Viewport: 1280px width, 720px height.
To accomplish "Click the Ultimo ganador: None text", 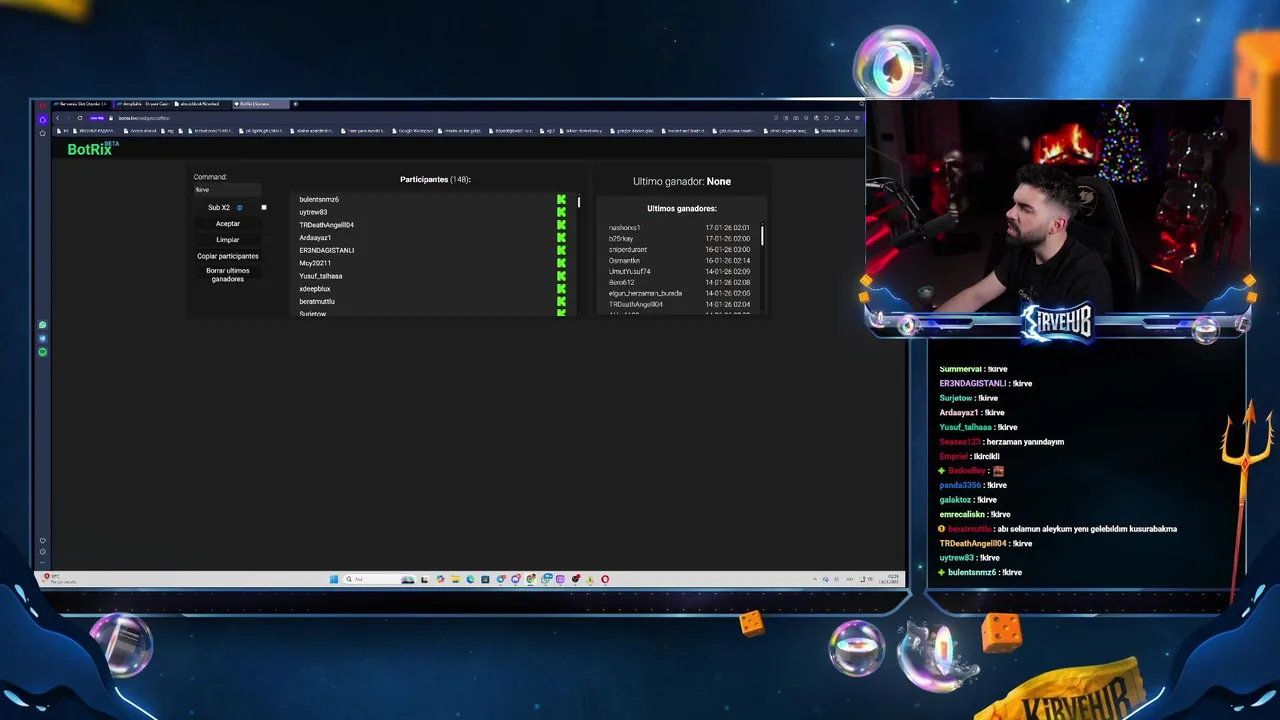I will [682, 182].
